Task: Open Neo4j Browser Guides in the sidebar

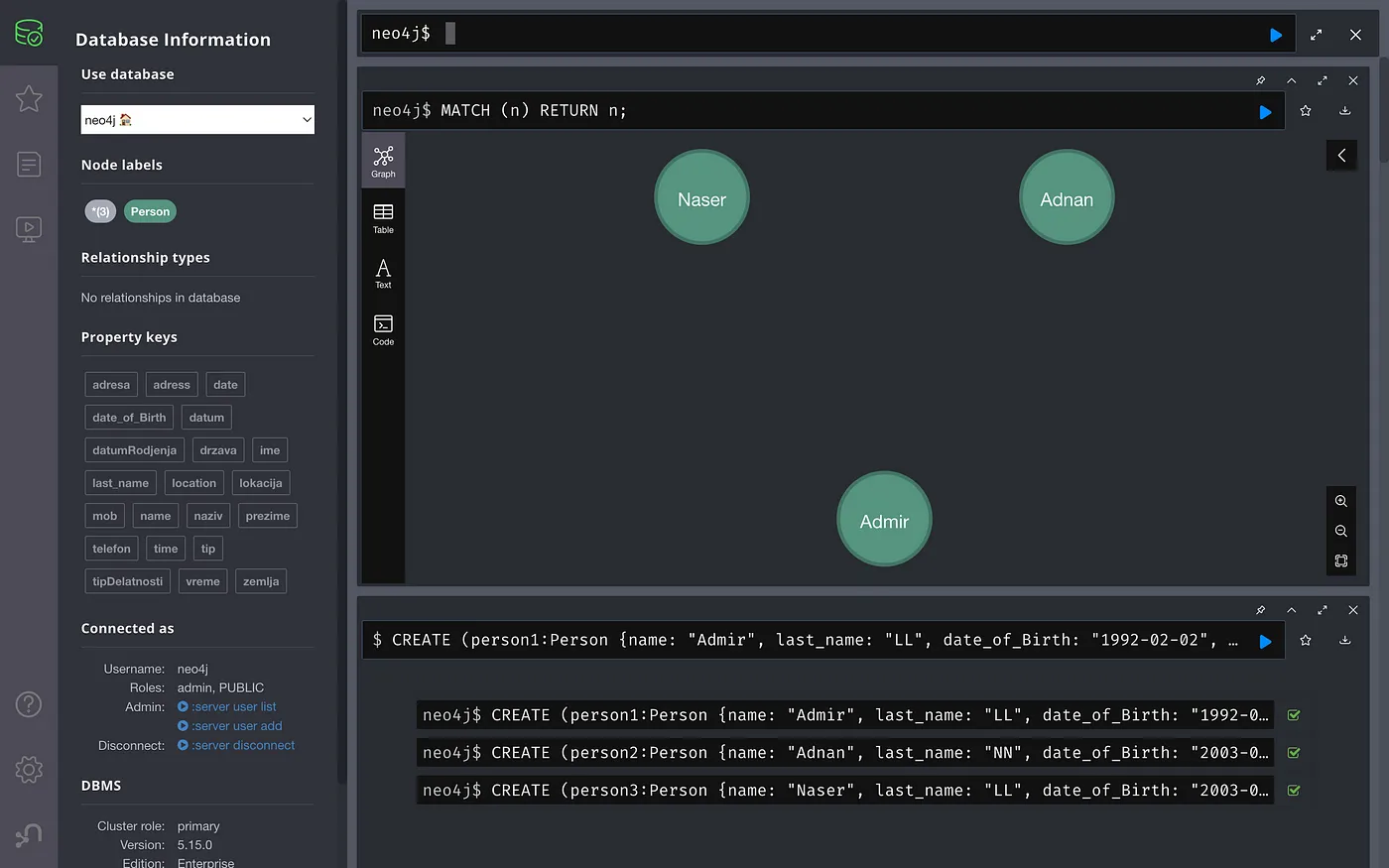Action: [29, 229]
